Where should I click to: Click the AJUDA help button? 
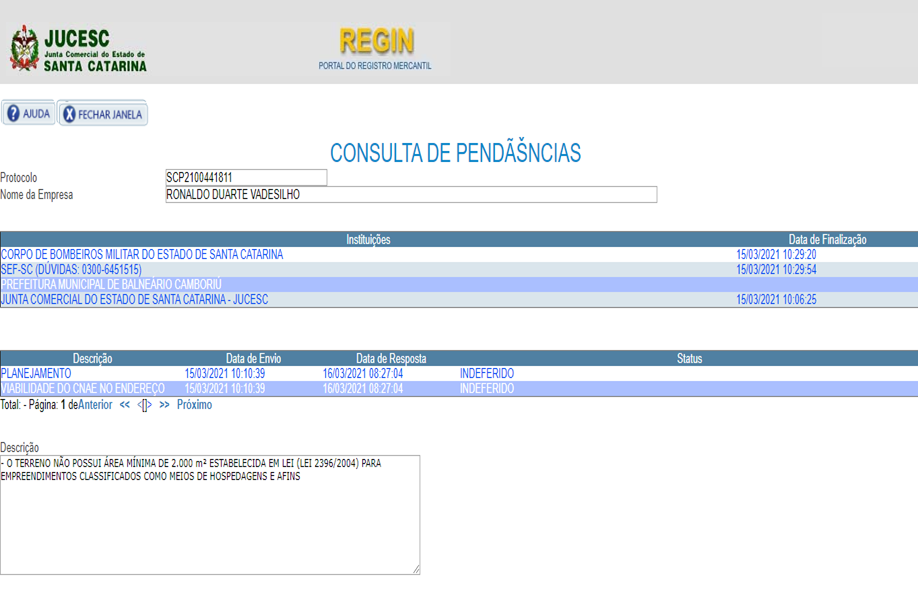click(28, 114)
